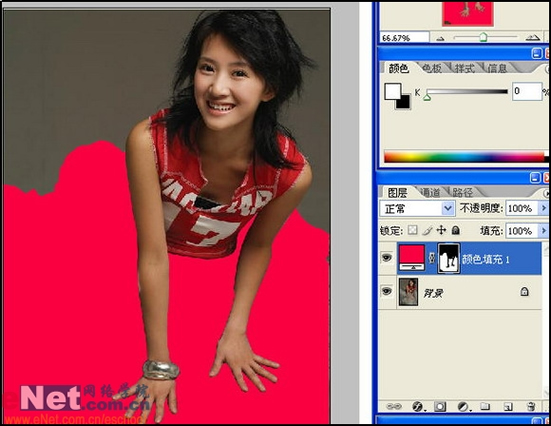Select the 背景 layer name
The width and height of the screenshot is (551, 426).
point(433,293)
